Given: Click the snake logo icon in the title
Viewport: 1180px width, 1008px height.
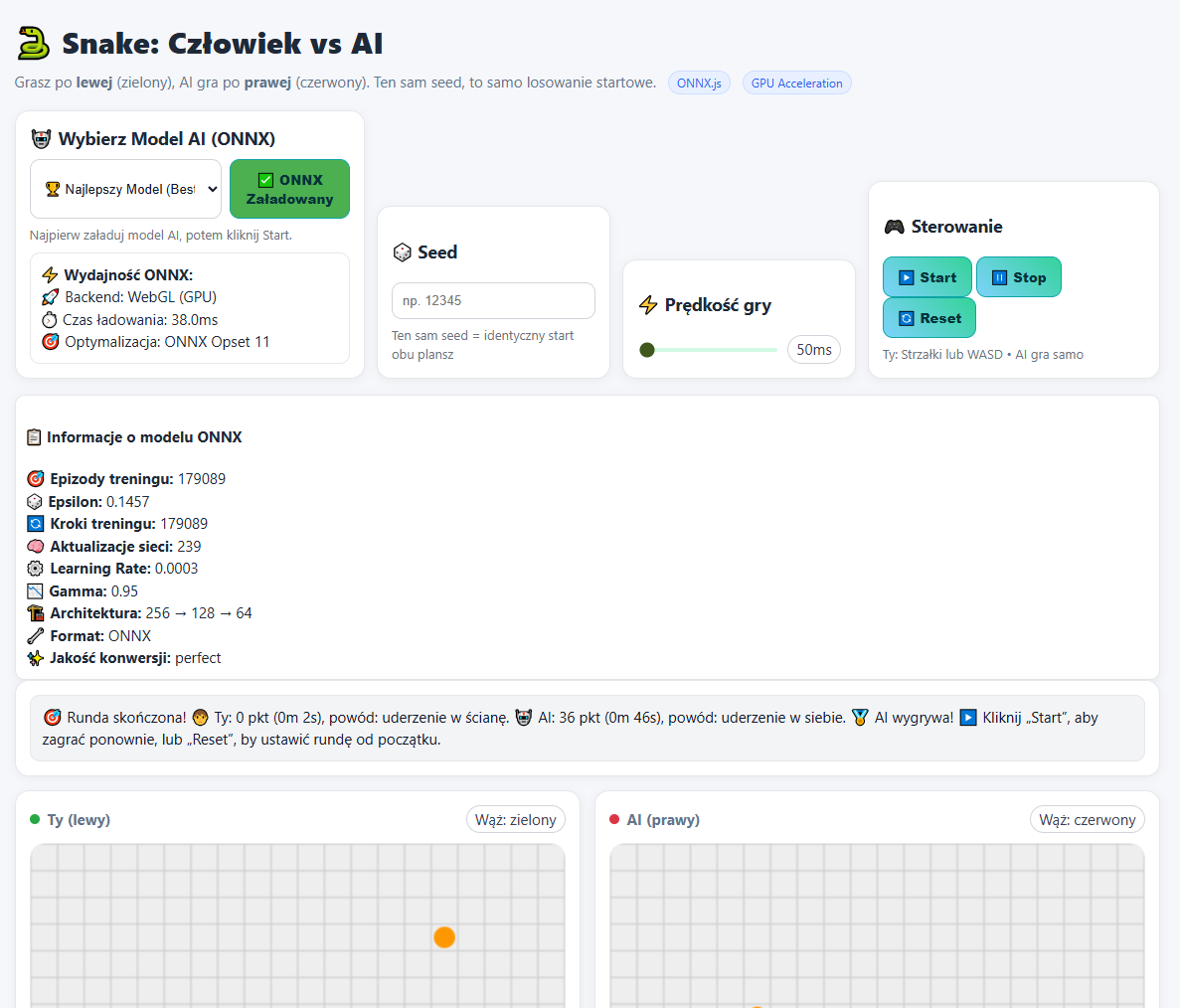Looking at the screenshot, I should (x=34, y=43).
